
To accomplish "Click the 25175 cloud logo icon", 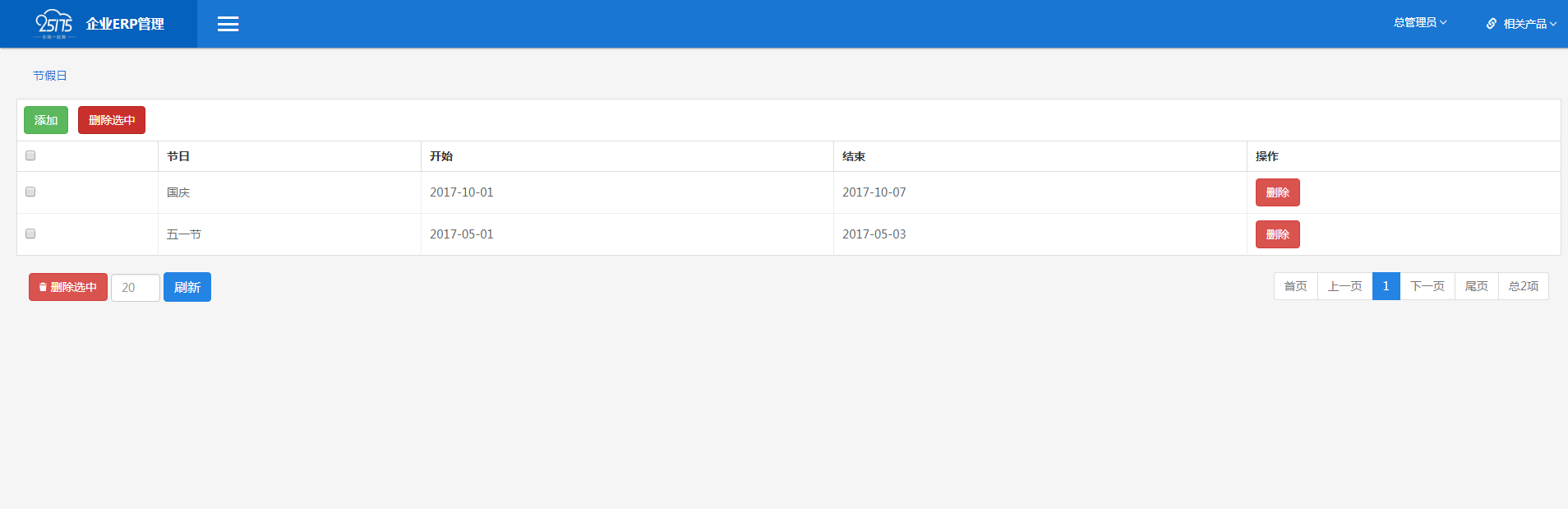I will coord(54,23).
